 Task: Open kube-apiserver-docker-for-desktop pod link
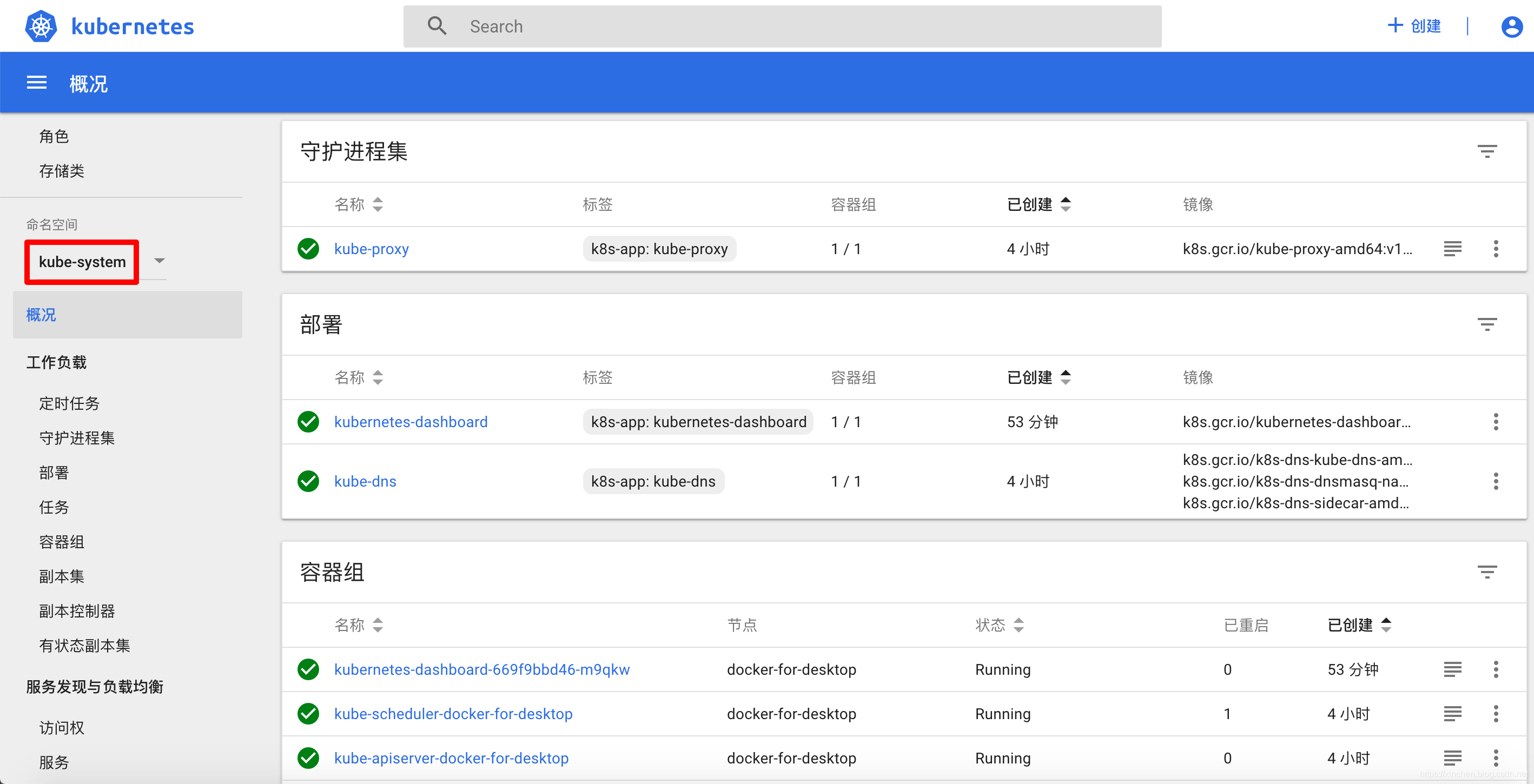pos(451,758)
